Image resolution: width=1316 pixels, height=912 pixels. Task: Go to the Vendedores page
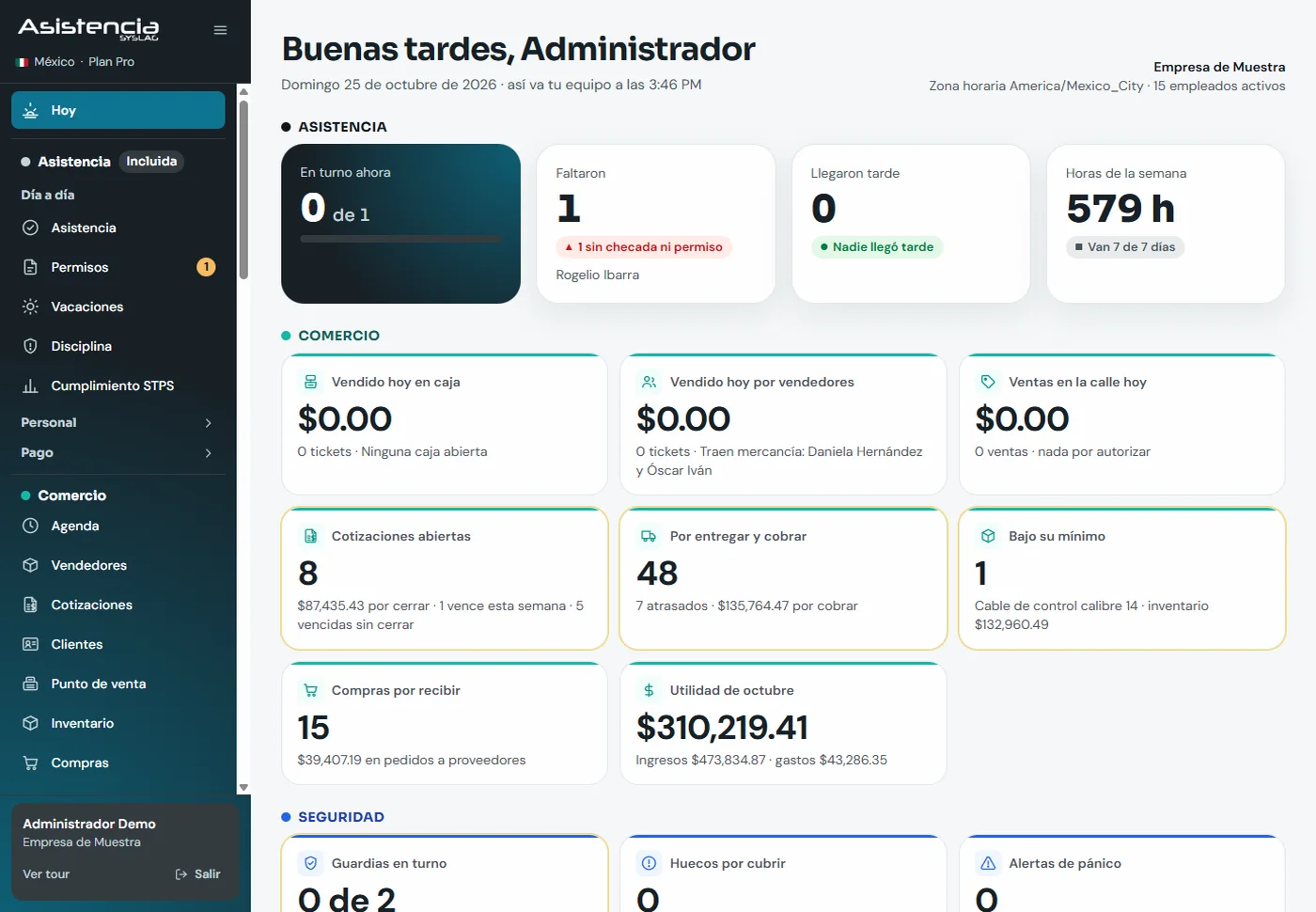(x=118, y=565)
